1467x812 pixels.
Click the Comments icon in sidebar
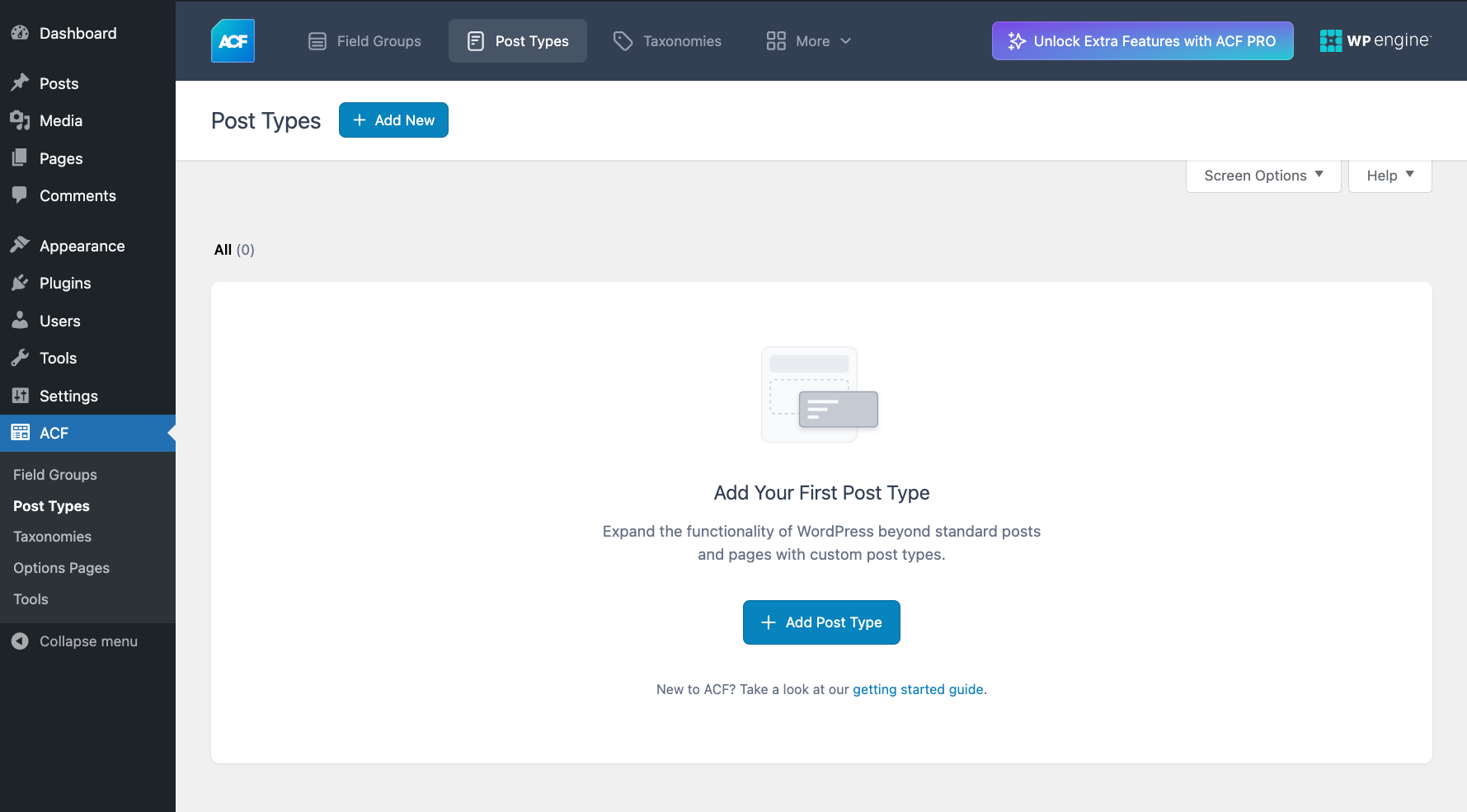pos(21,195)
